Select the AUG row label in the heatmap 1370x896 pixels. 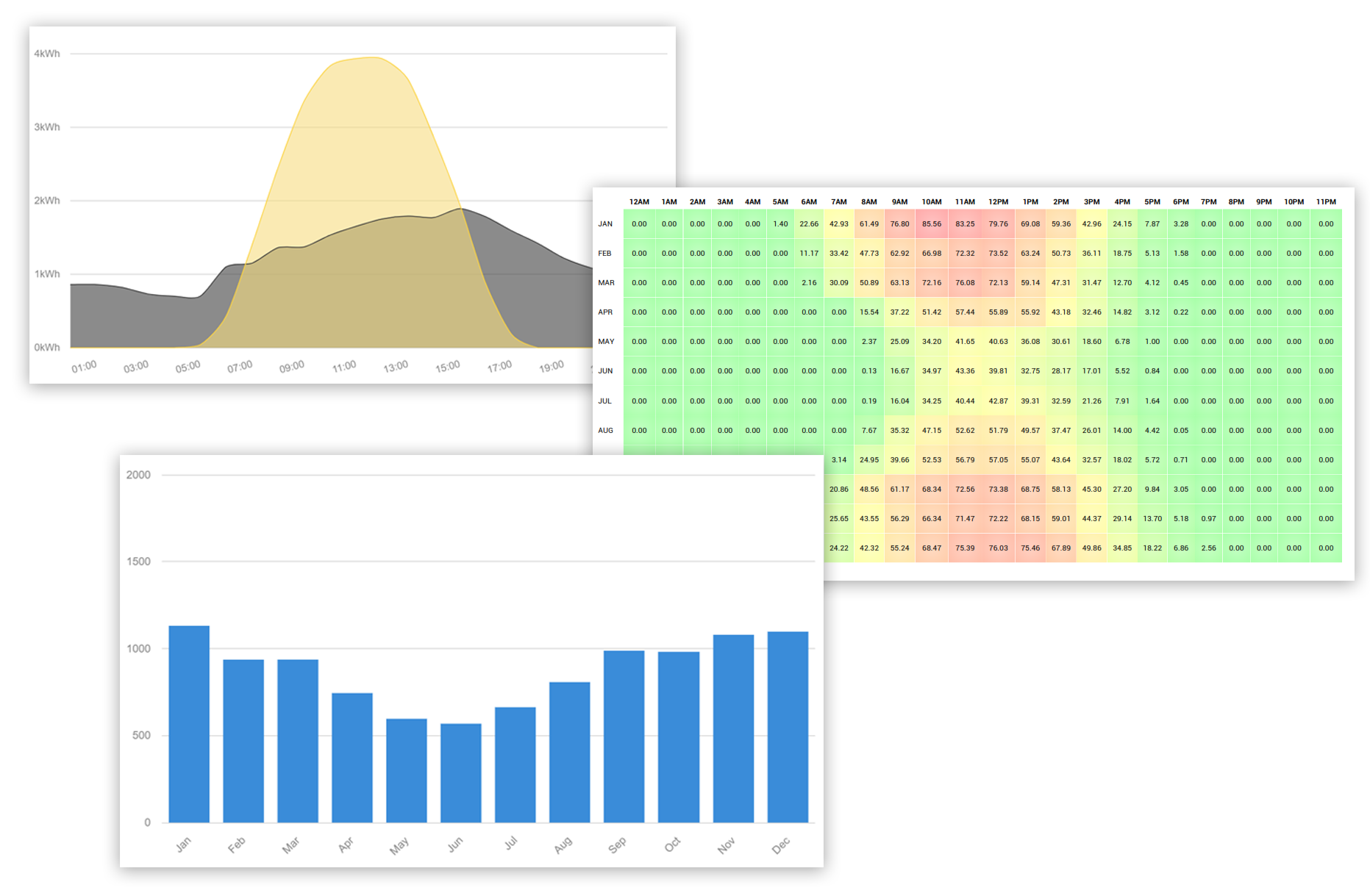[605, 430]
